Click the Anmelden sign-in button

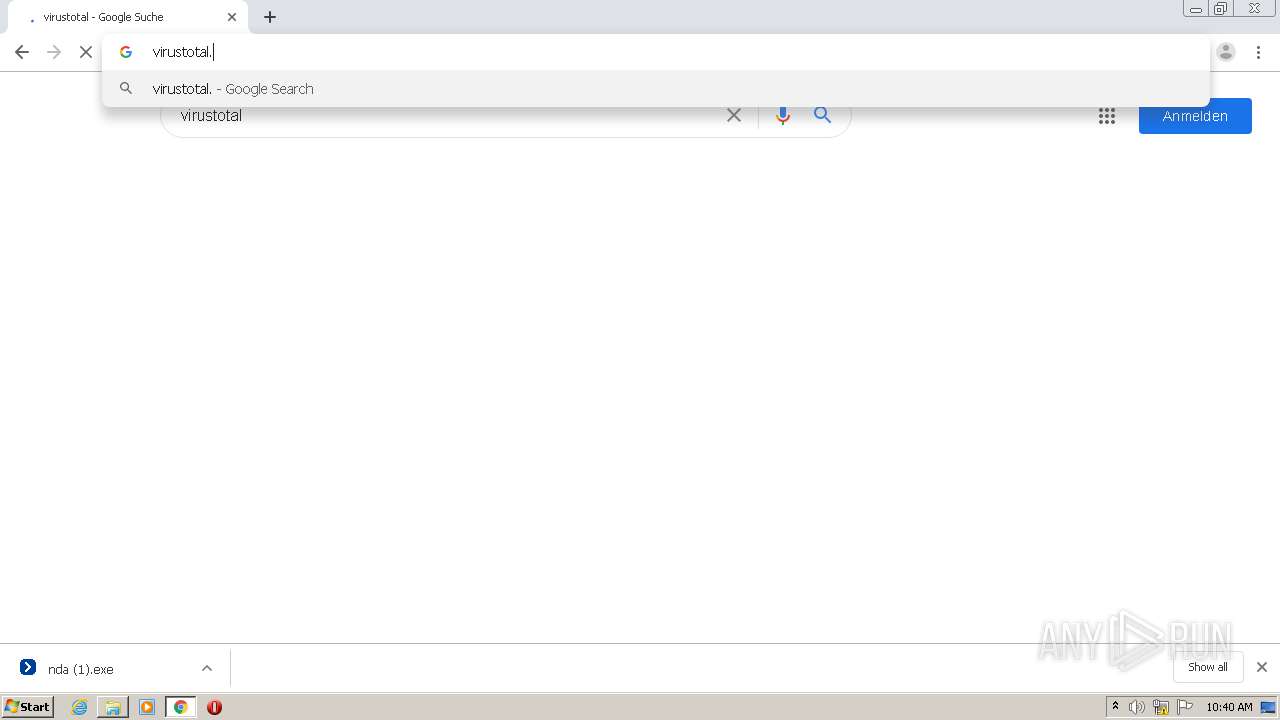pos(1195,116)
